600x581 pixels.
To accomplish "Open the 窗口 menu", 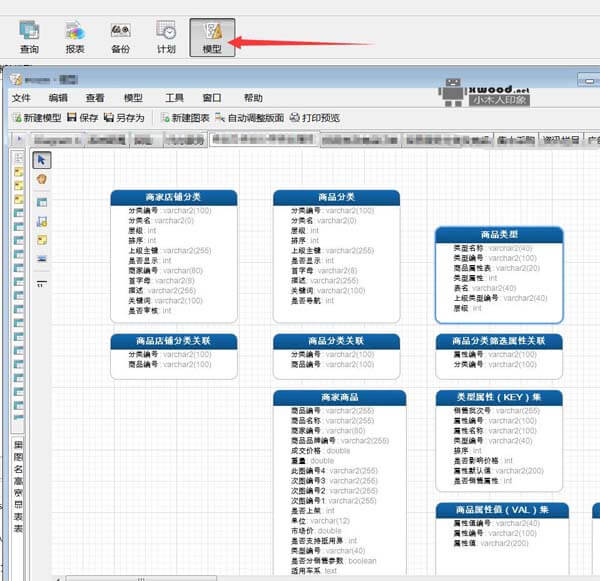I will pyautogui.click(x=212, y=98).
